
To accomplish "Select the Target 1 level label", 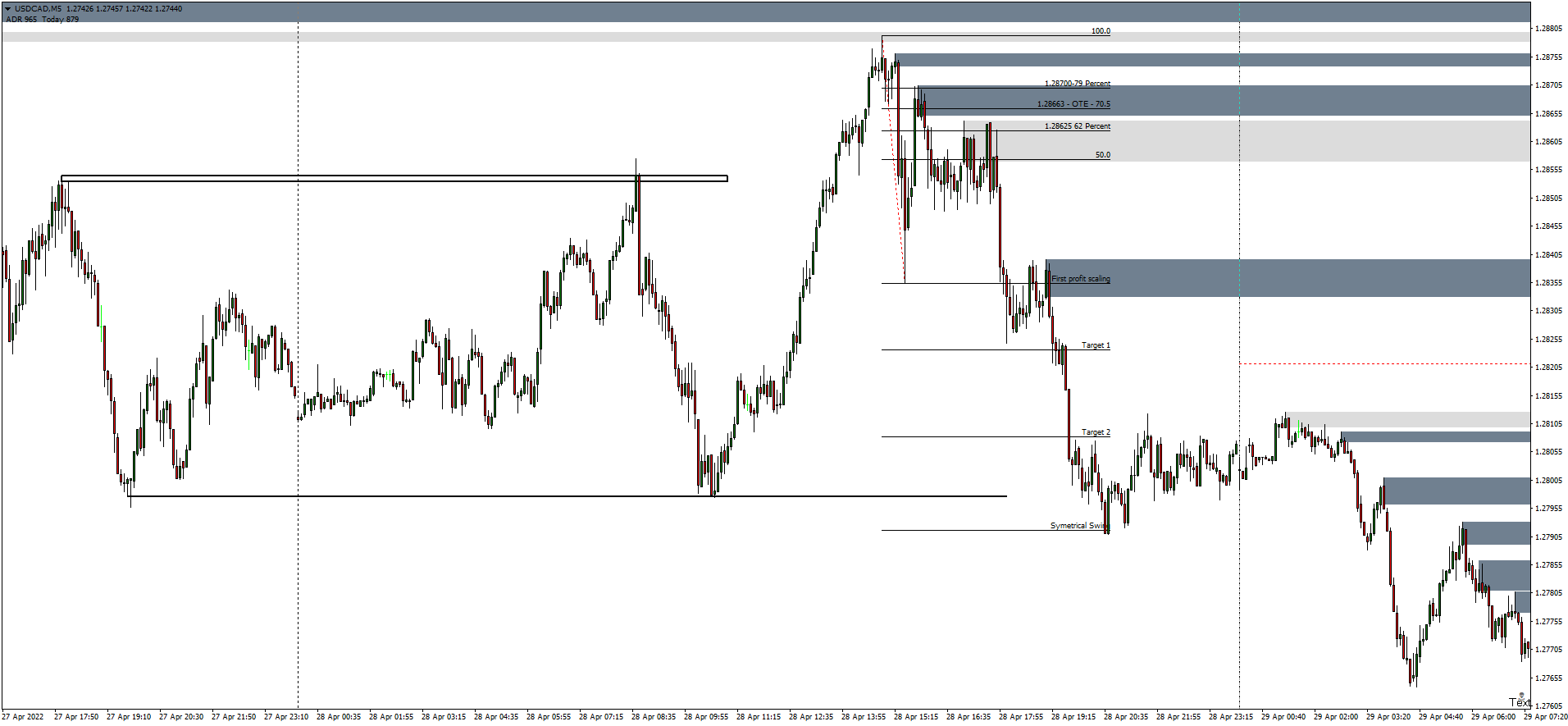I will [1096, 345].
